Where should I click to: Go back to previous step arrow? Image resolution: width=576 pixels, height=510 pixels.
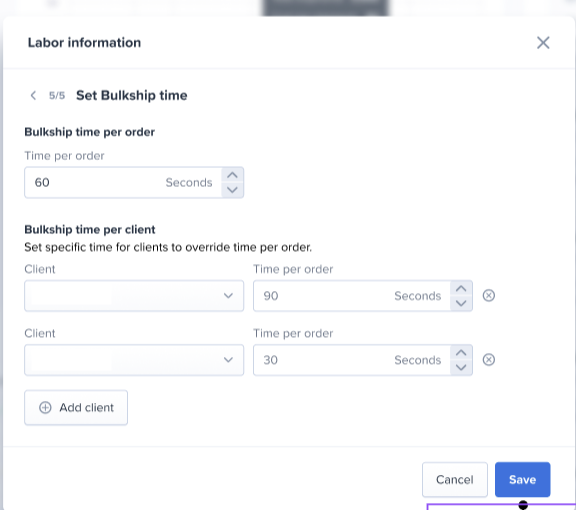(33, 96)
